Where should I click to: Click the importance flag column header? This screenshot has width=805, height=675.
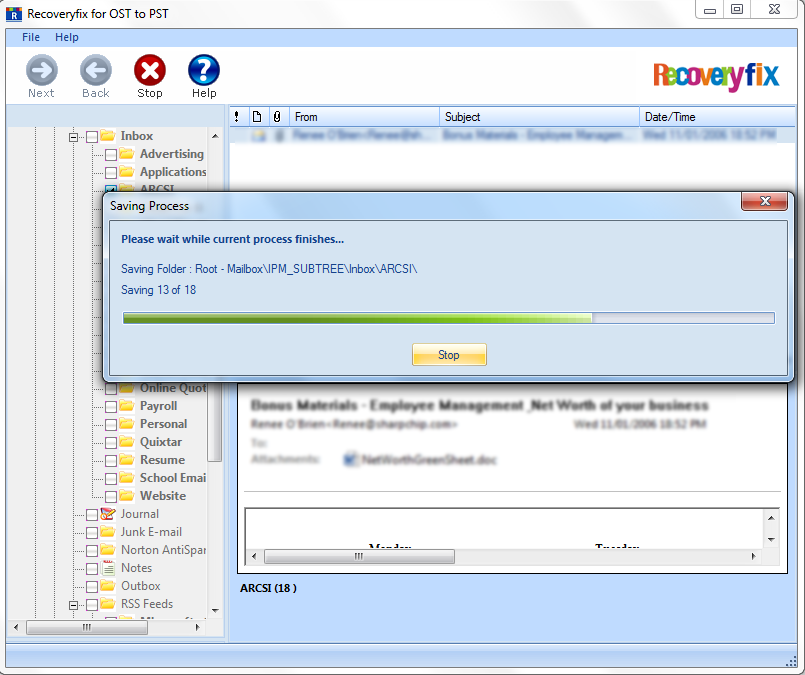click(237, 117)
